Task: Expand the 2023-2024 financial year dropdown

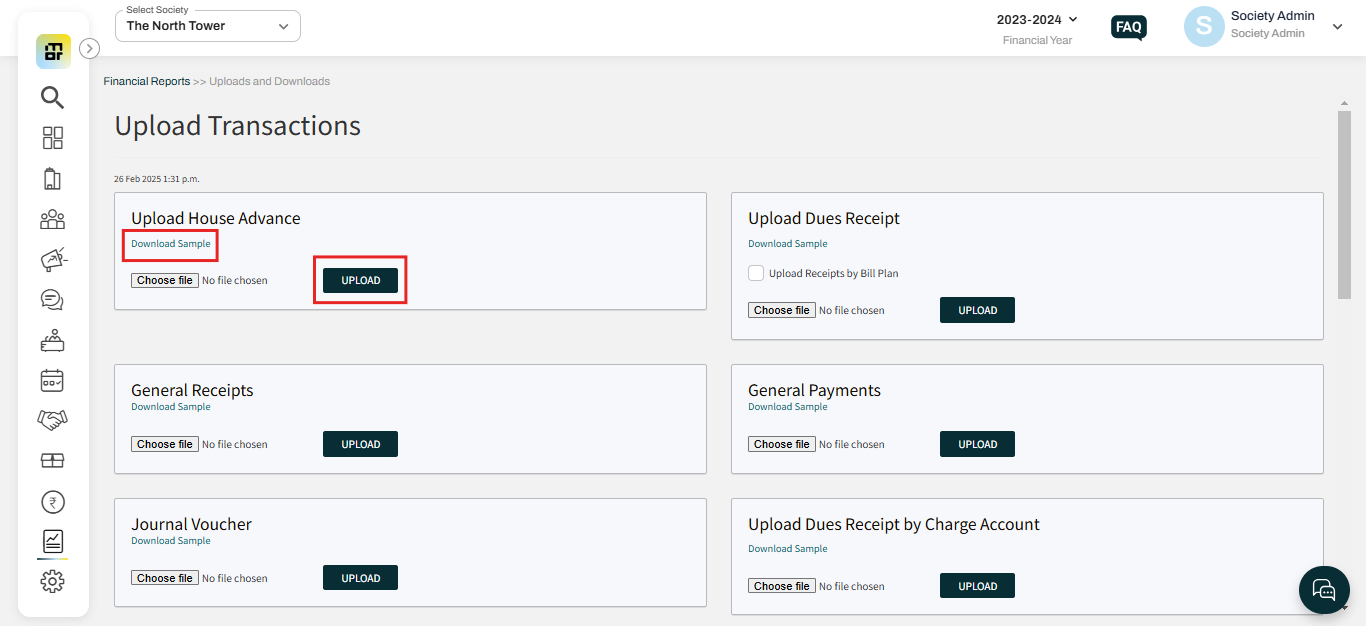Action: 1037,20
